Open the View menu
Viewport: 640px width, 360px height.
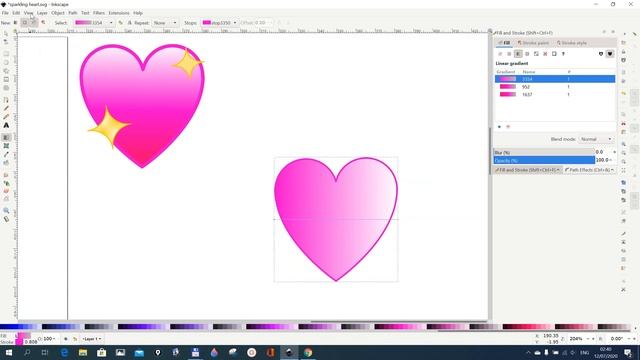[28, 13]
